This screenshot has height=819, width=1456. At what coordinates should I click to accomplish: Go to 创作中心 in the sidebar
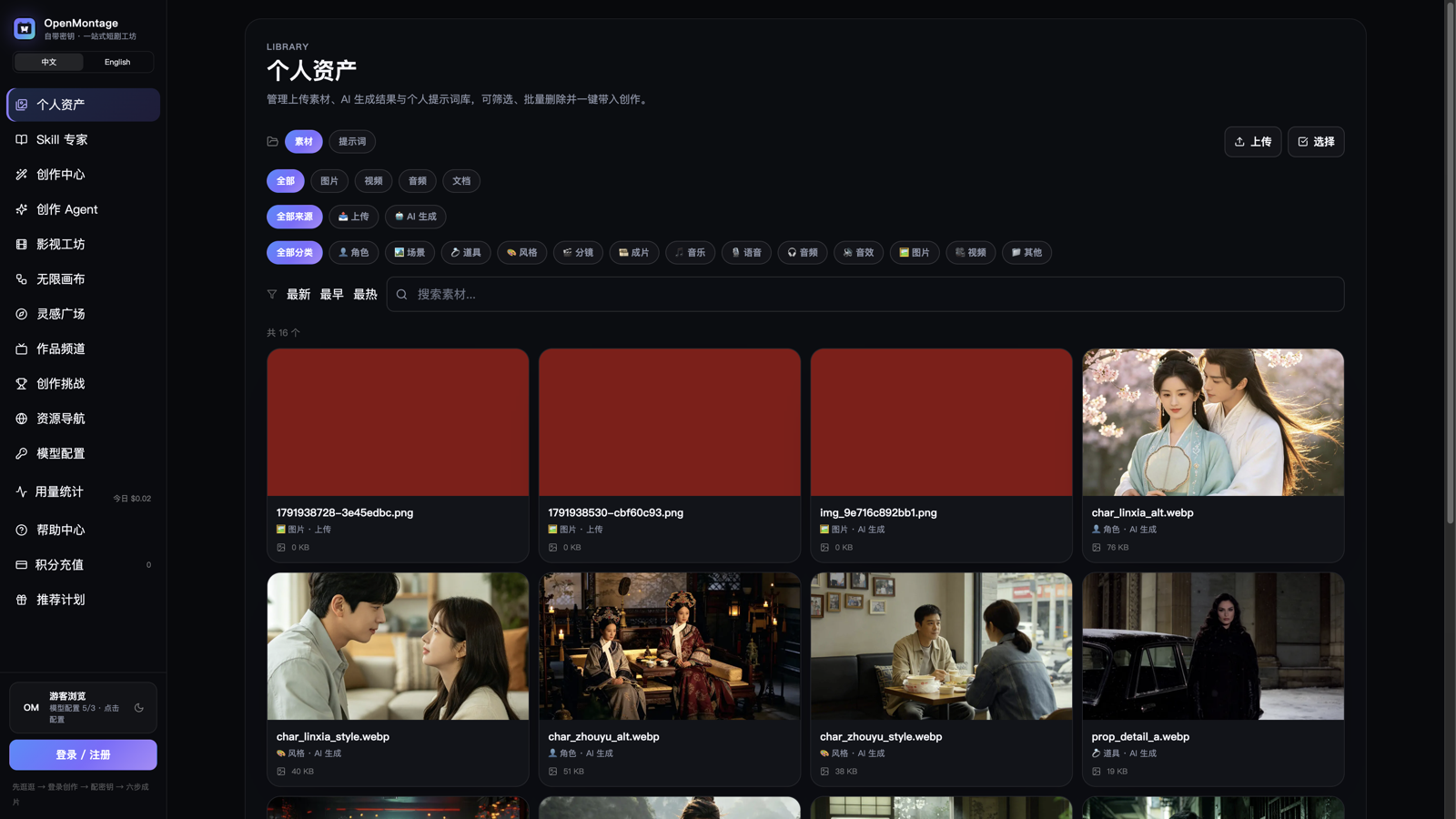point(83,175)
